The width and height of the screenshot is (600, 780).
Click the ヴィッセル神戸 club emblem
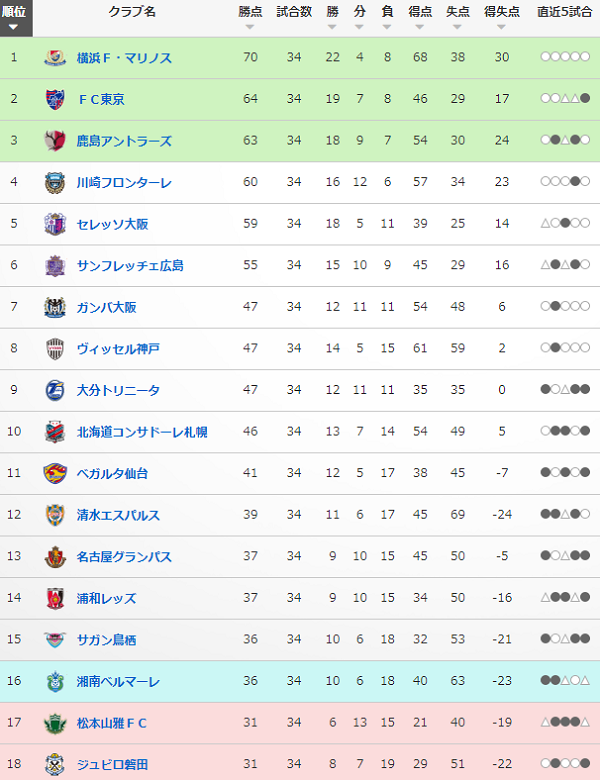point(55,349)
